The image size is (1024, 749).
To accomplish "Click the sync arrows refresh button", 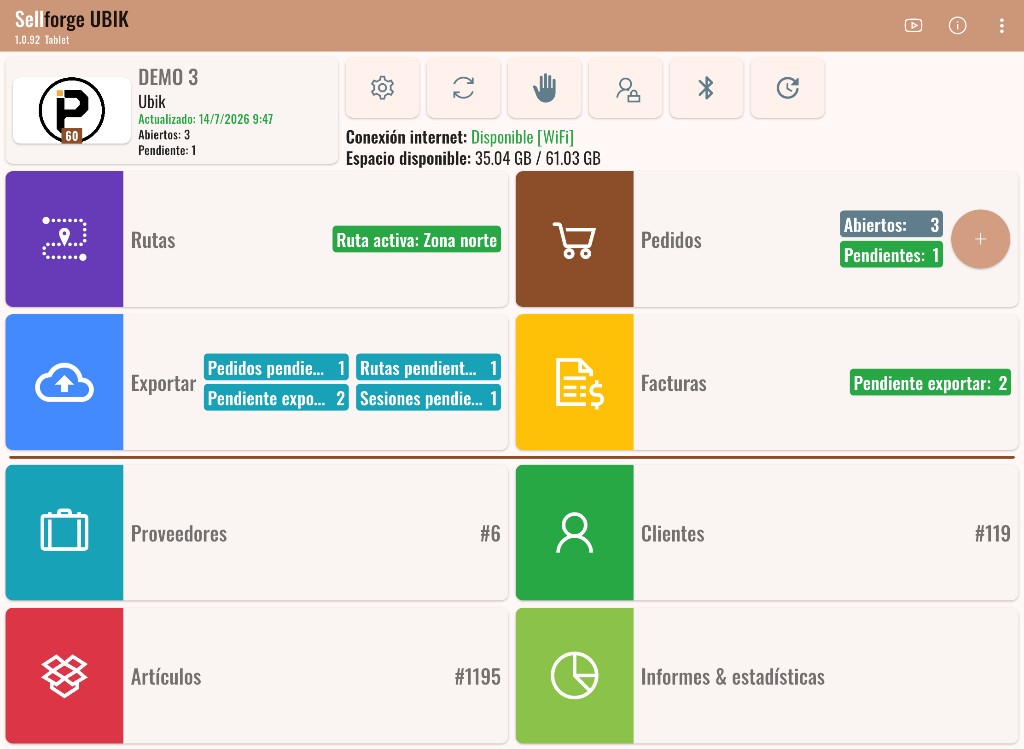I will (463, 88).
